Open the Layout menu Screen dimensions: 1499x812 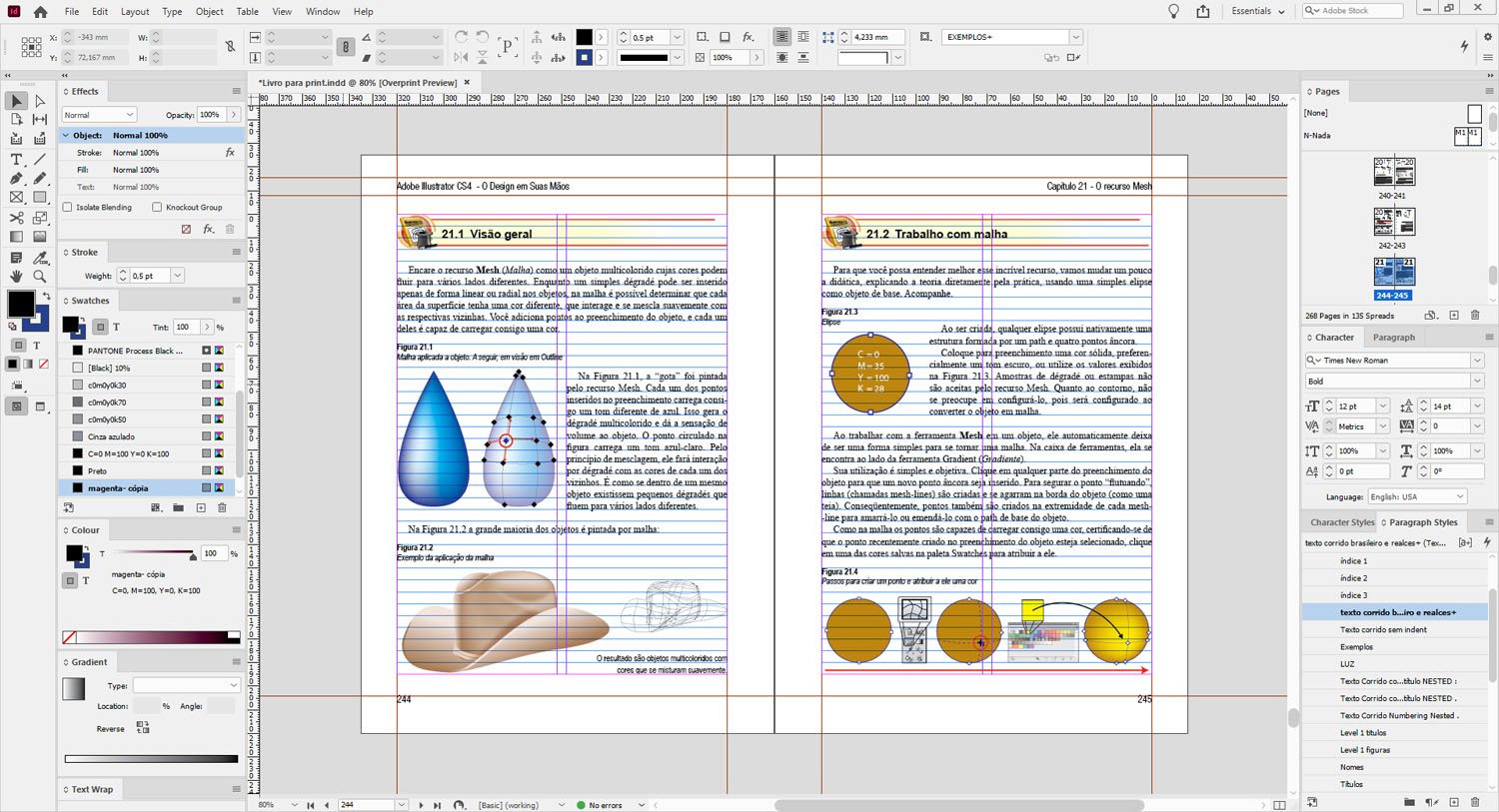coord(135,12)
